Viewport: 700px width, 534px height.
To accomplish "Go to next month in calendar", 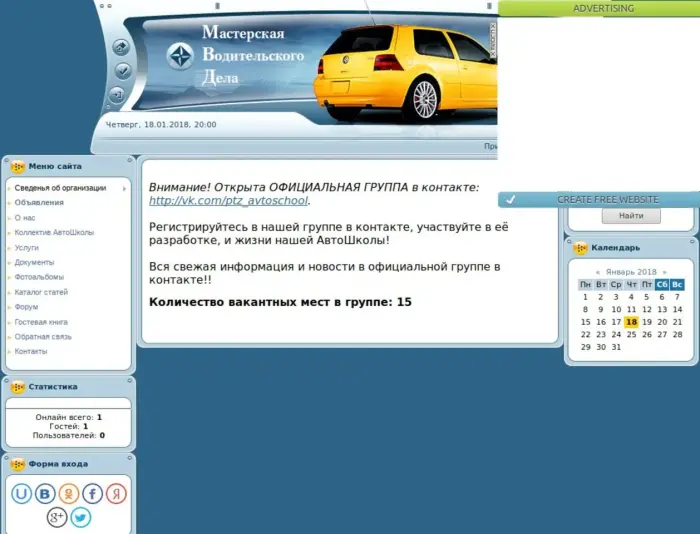I will click(664, 272).
